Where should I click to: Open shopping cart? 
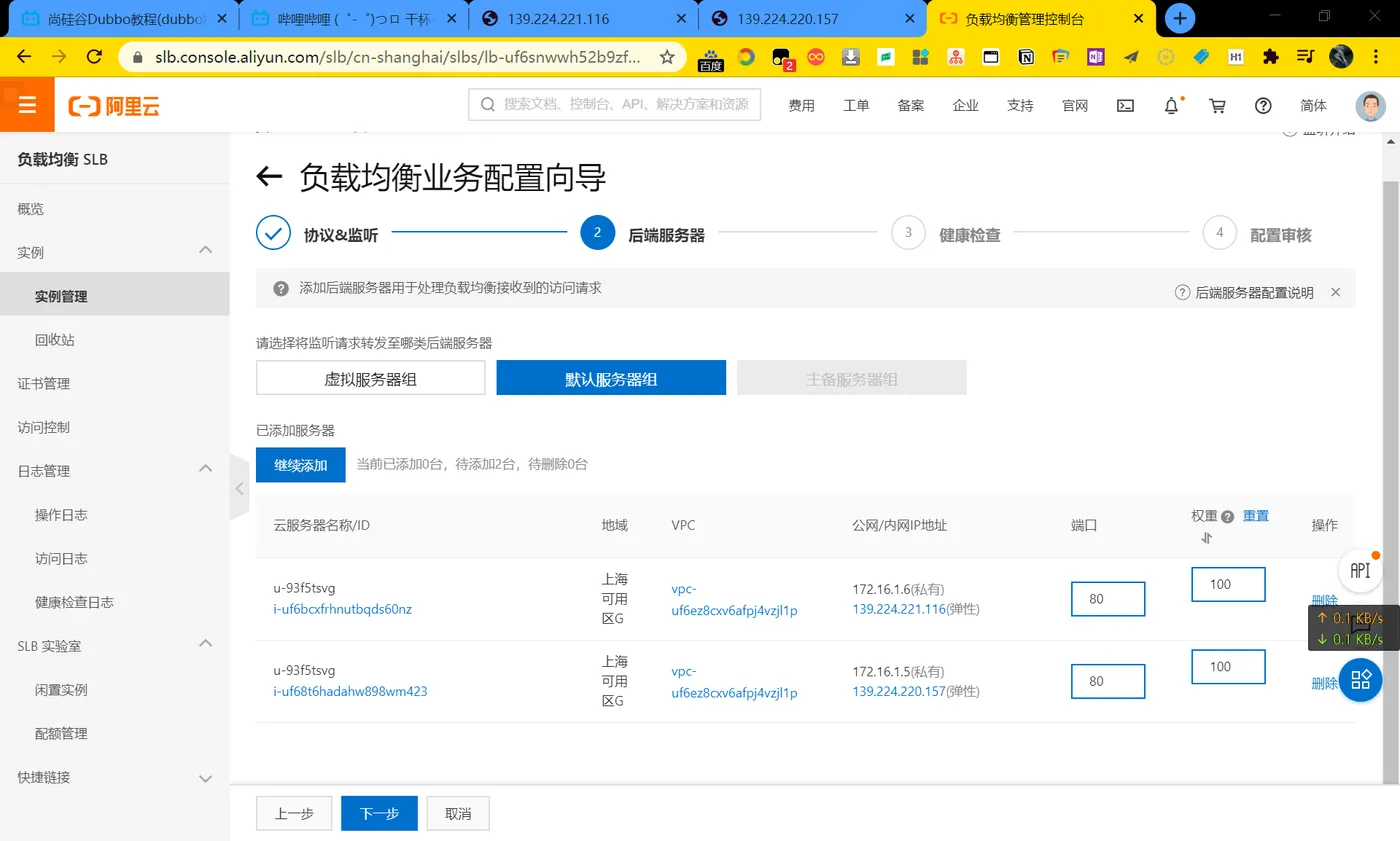[1217, 105]
